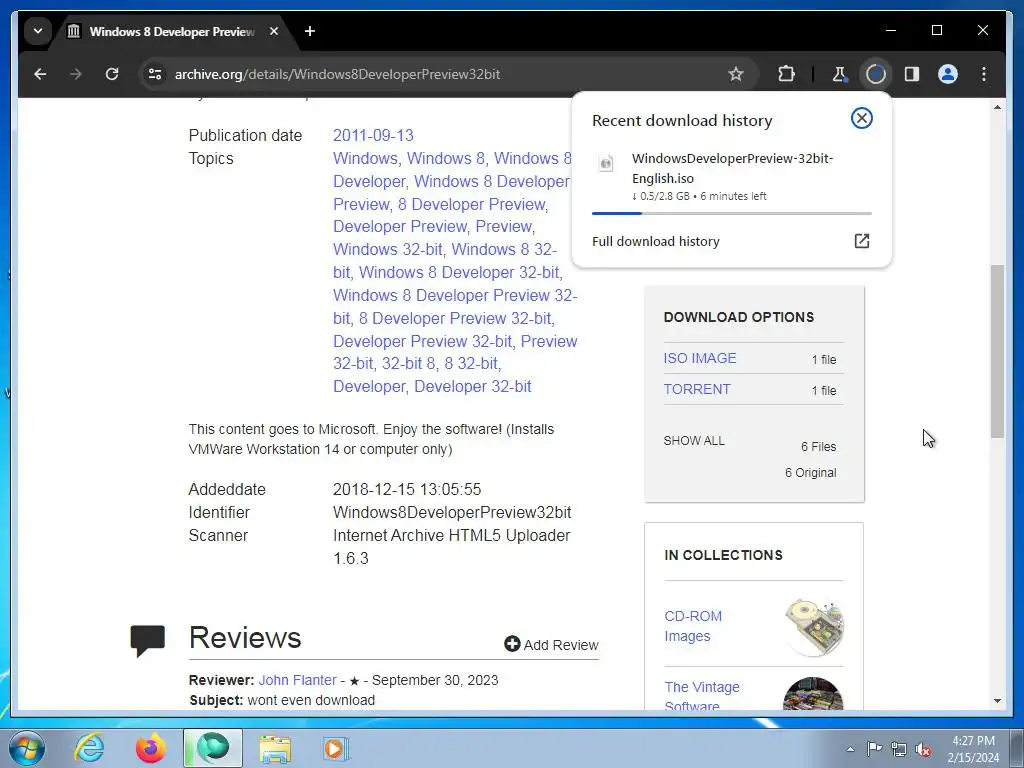Open the 'Developer 32-bit' topic link
The height and width of the screenshot is (768, 1024).
(x=473, y=387)
